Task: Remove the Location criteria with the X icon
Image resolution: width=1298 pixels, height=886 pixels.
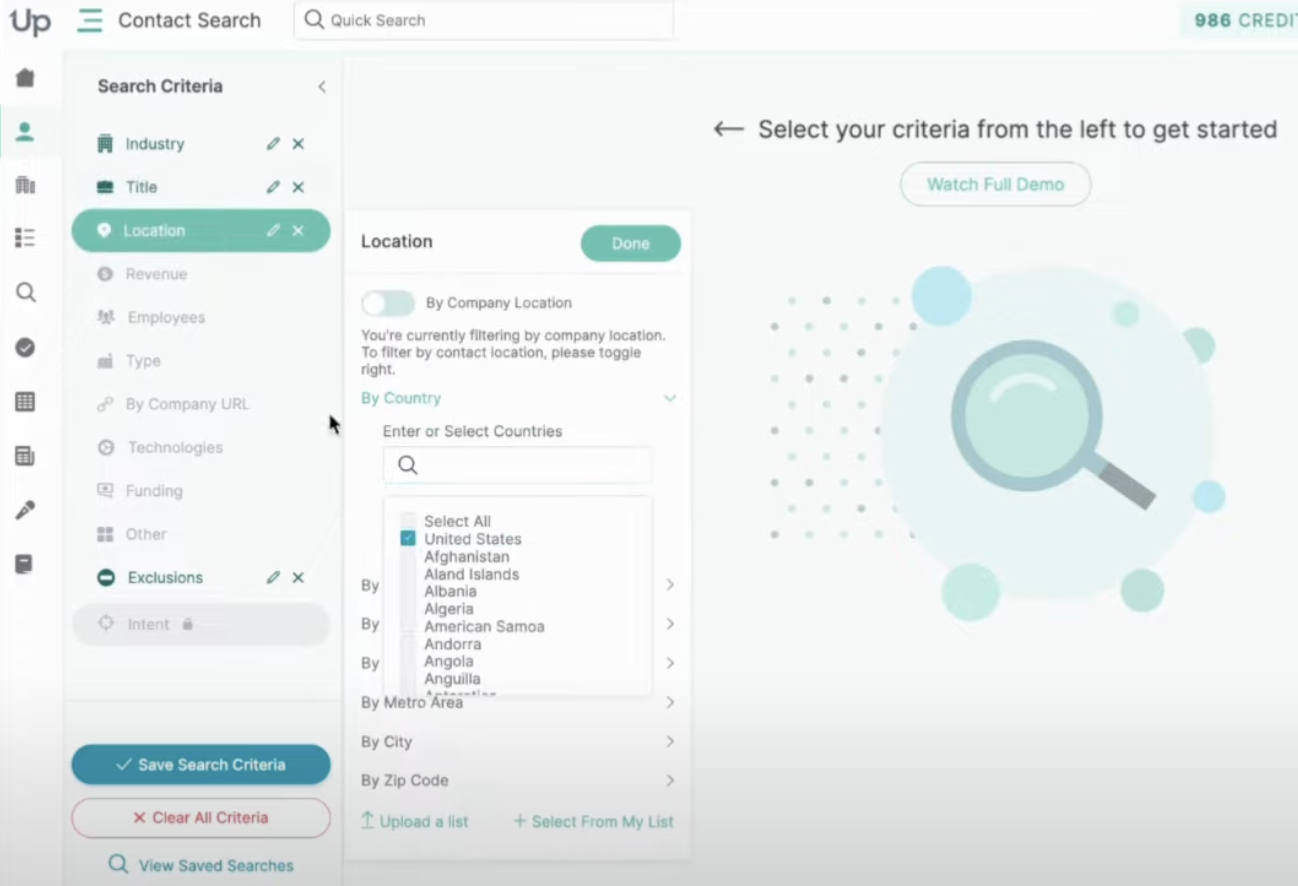Action: pos(298,230)
